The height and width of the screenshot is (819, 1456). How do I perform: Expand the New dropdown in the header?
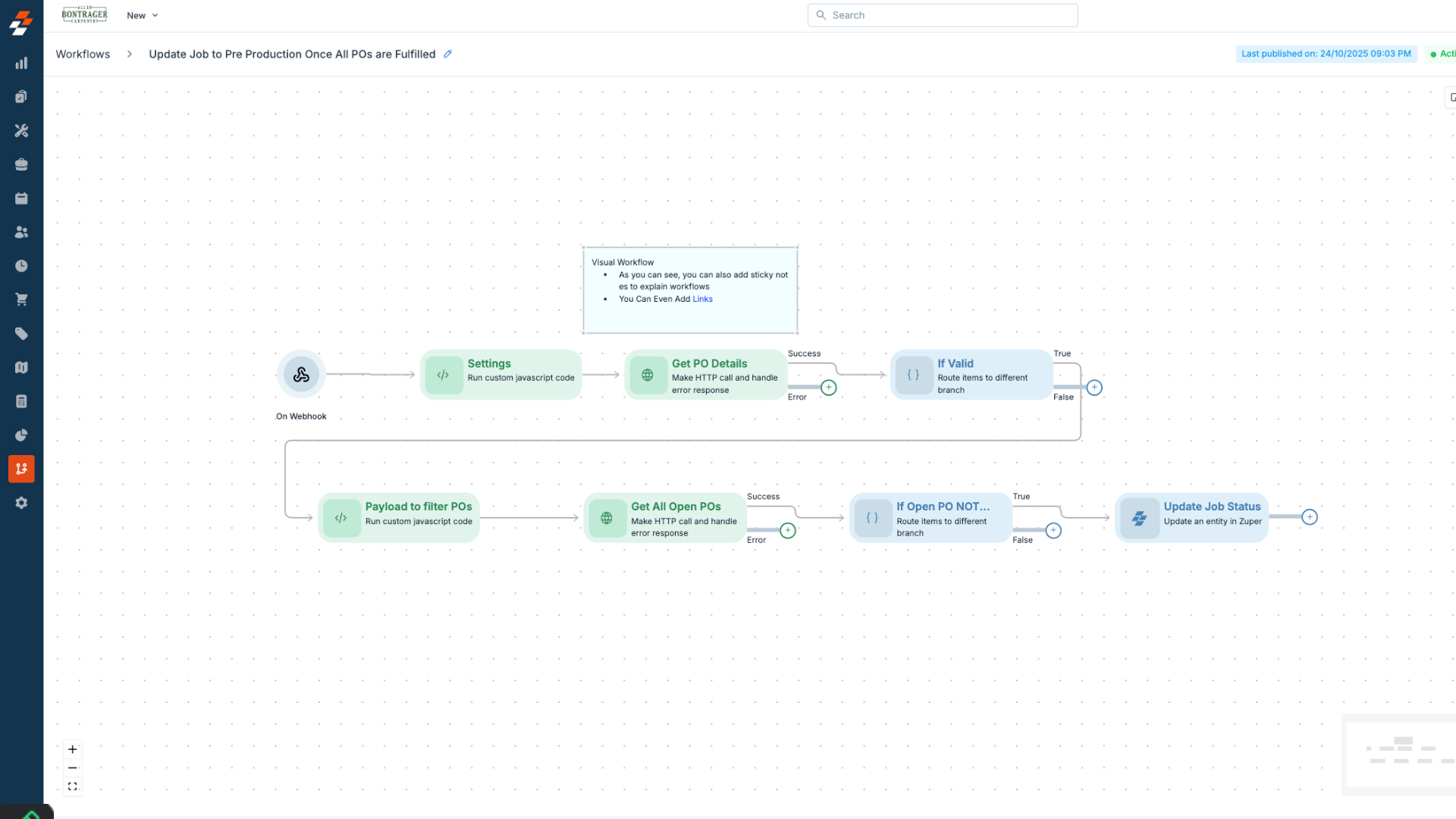click(x=142, y=15)
